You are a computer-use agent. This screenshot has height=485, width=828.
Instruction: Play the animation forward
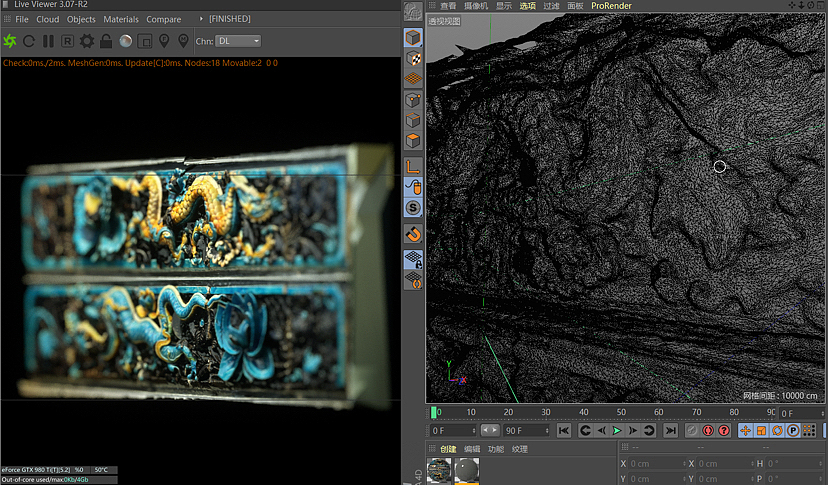pyautogui.click(x=617, y=430)
